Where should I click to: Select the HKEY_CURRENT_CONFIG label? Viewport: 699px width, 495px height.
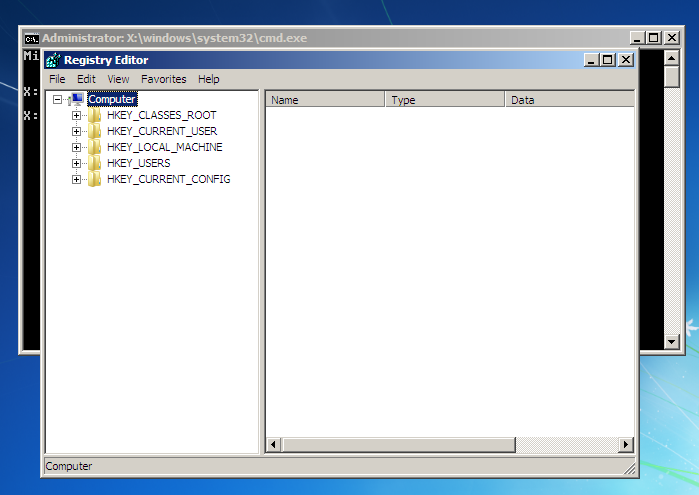click(x=168, y=179)
